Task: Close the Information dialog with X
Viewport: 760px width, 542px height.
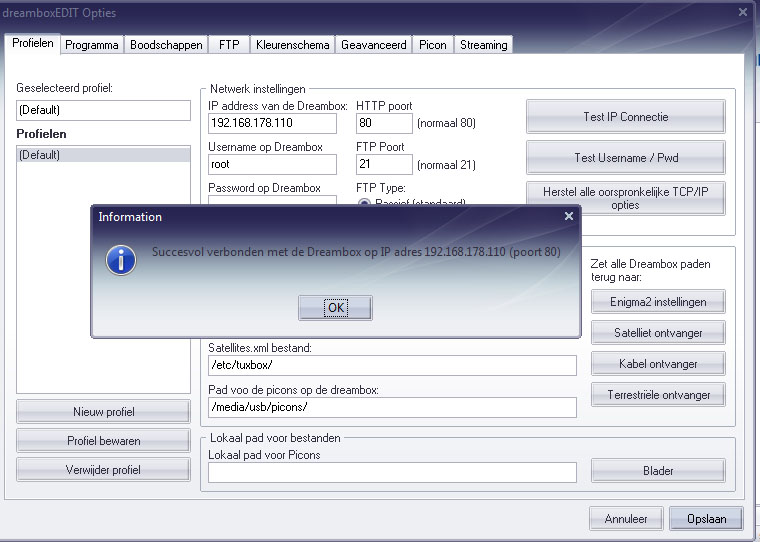Action: click(x=569, y=216)
